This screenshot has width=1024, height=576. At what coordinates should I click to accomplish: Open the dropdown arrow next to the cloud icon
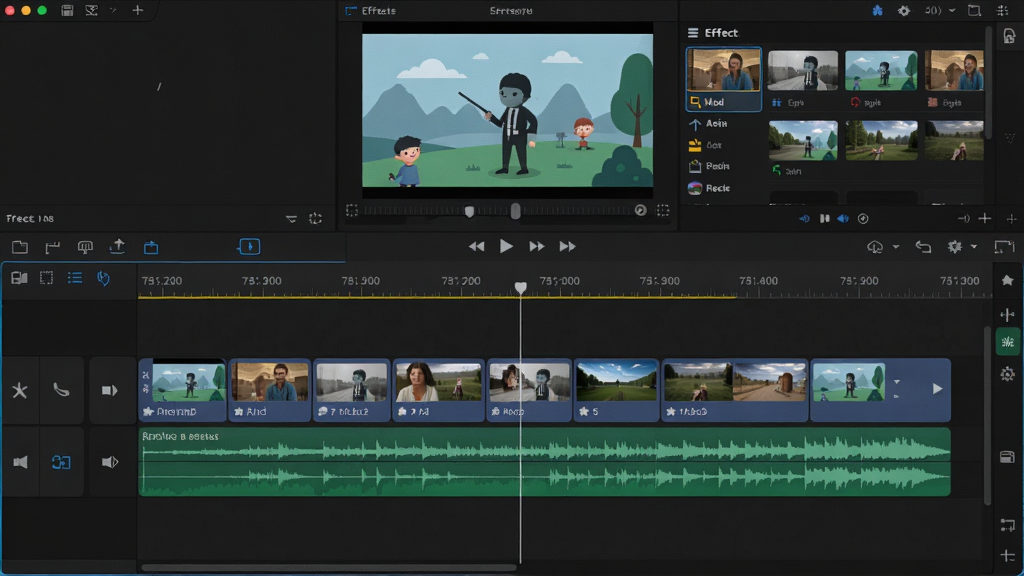896,247
